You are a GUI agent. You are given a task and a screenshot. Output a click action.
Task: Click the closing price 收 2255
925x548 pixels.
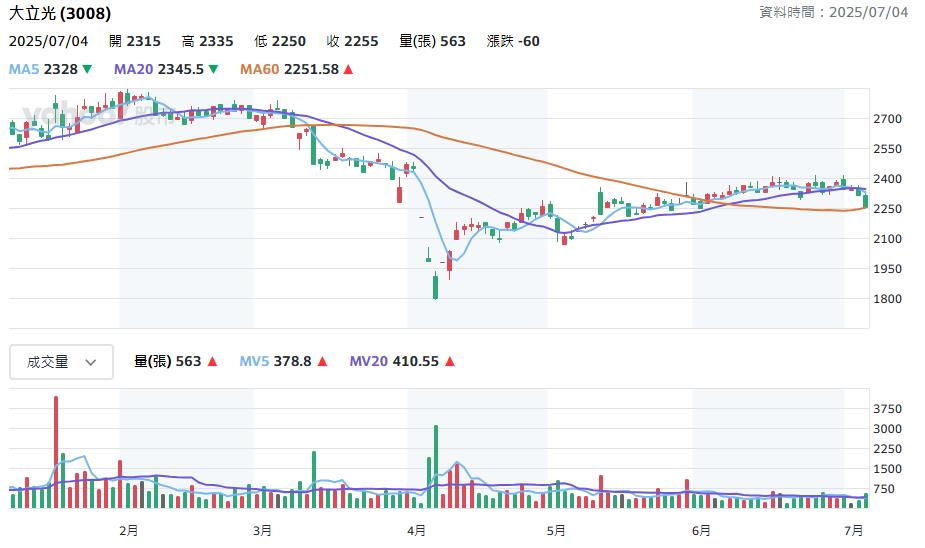tap(352, 41)
